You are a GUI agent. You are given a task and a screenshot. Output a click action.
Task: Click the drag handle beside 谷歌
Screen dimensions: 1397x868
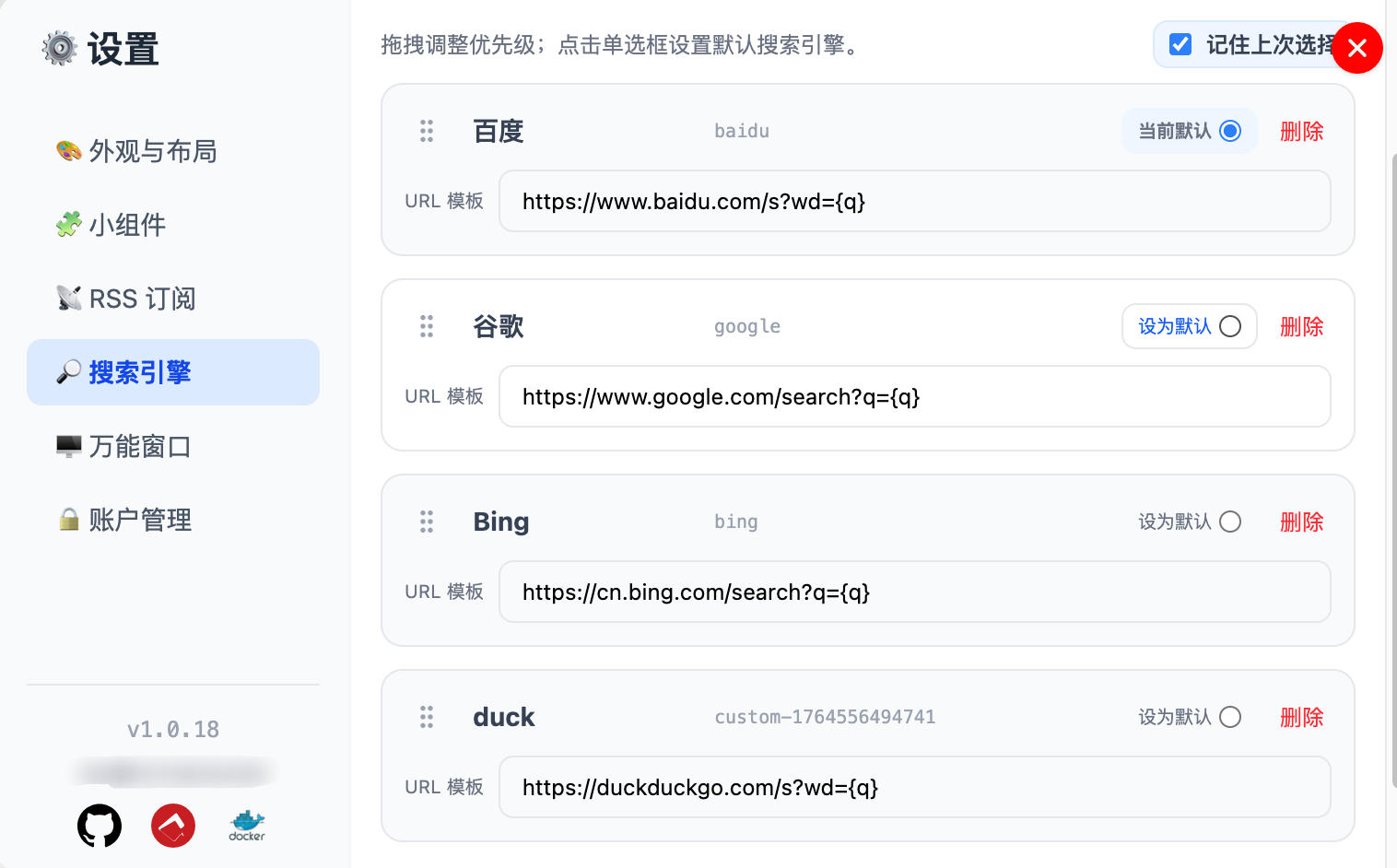tap(427, 326)
